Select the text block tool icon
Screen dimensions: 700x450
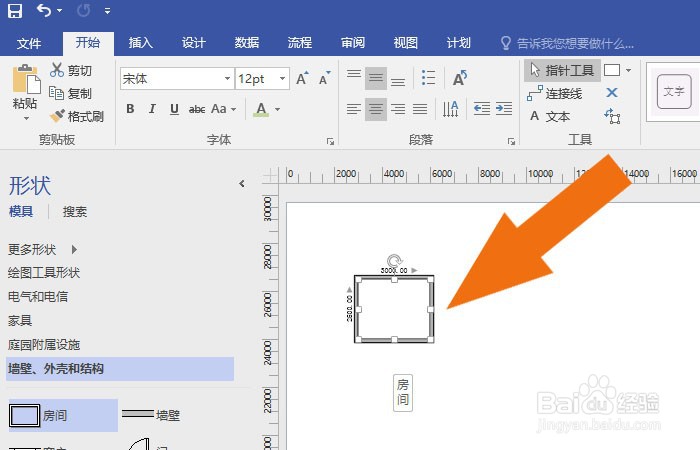(x=612, y=117)
